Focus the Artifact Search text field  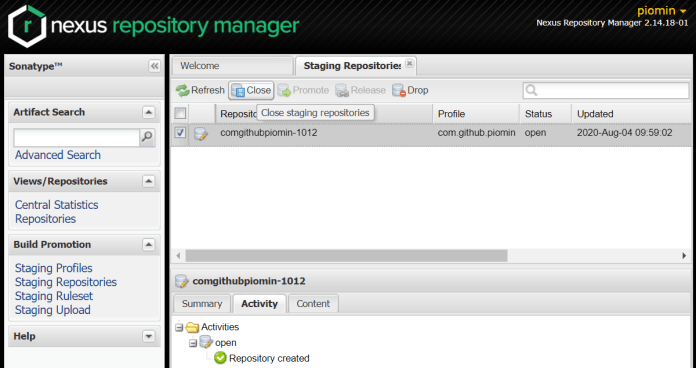(x=76, y=138)
